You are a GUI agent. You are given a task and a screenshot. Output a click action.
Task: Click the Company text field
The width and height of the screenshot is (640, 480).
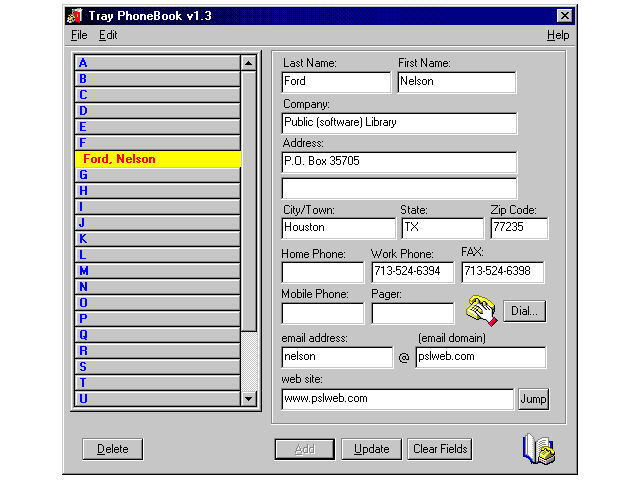pos(399,123)
